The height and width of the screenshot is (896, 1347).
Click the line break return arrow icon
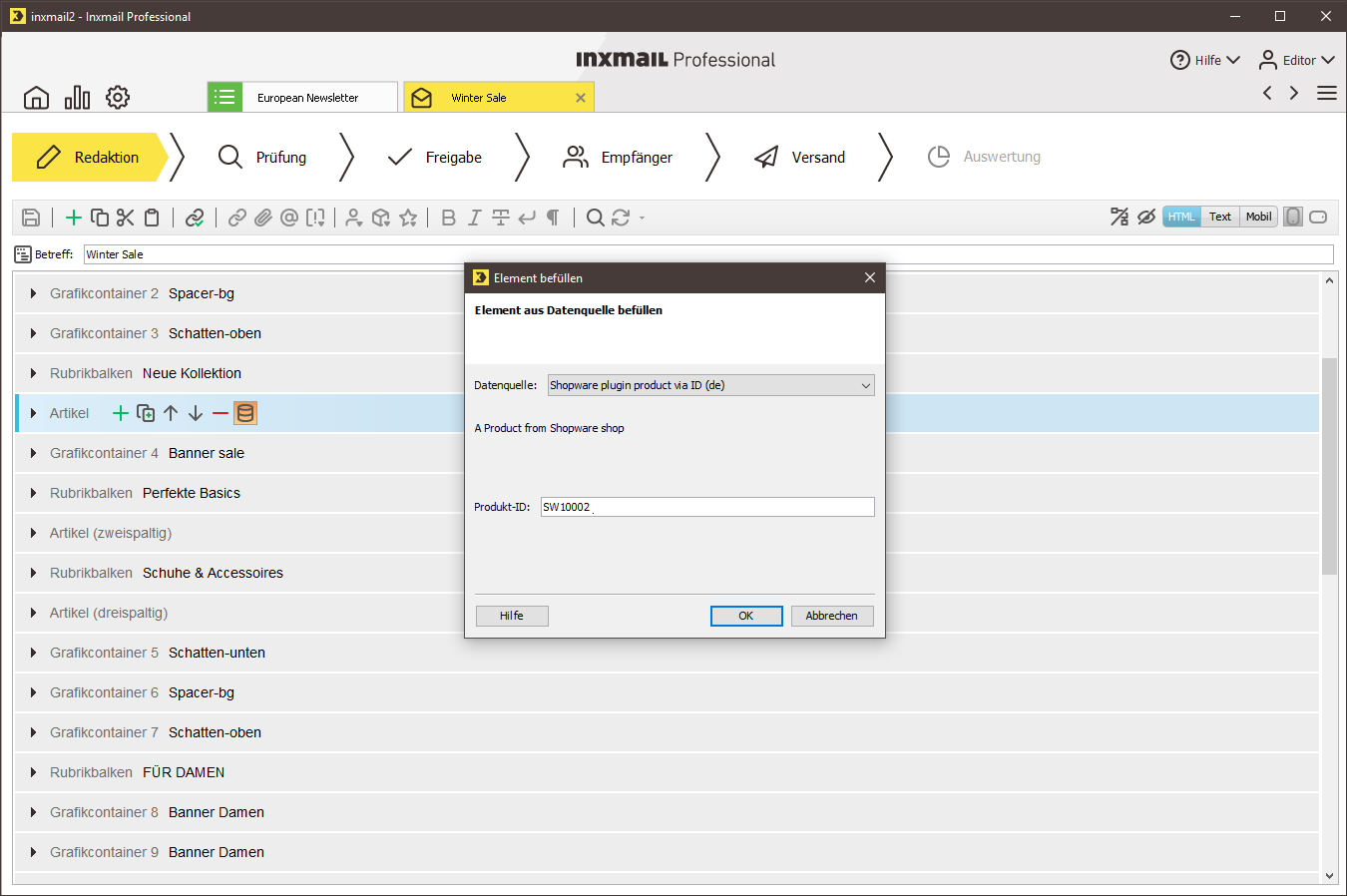click(x=527, y=218)
